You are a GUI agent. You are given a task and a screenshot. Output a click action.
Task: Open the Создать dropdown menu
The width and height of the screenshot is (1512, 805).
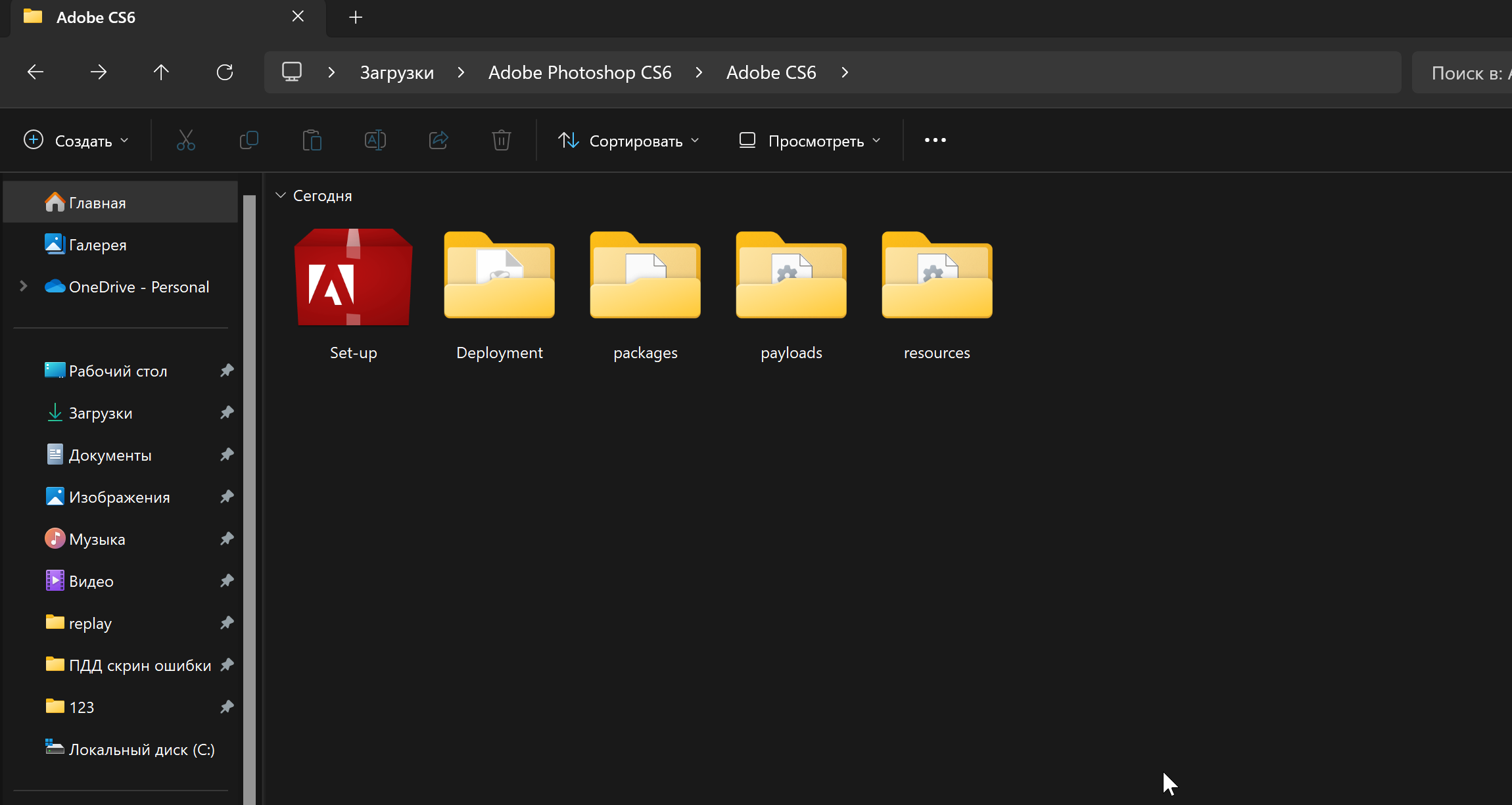pos(76,140)
